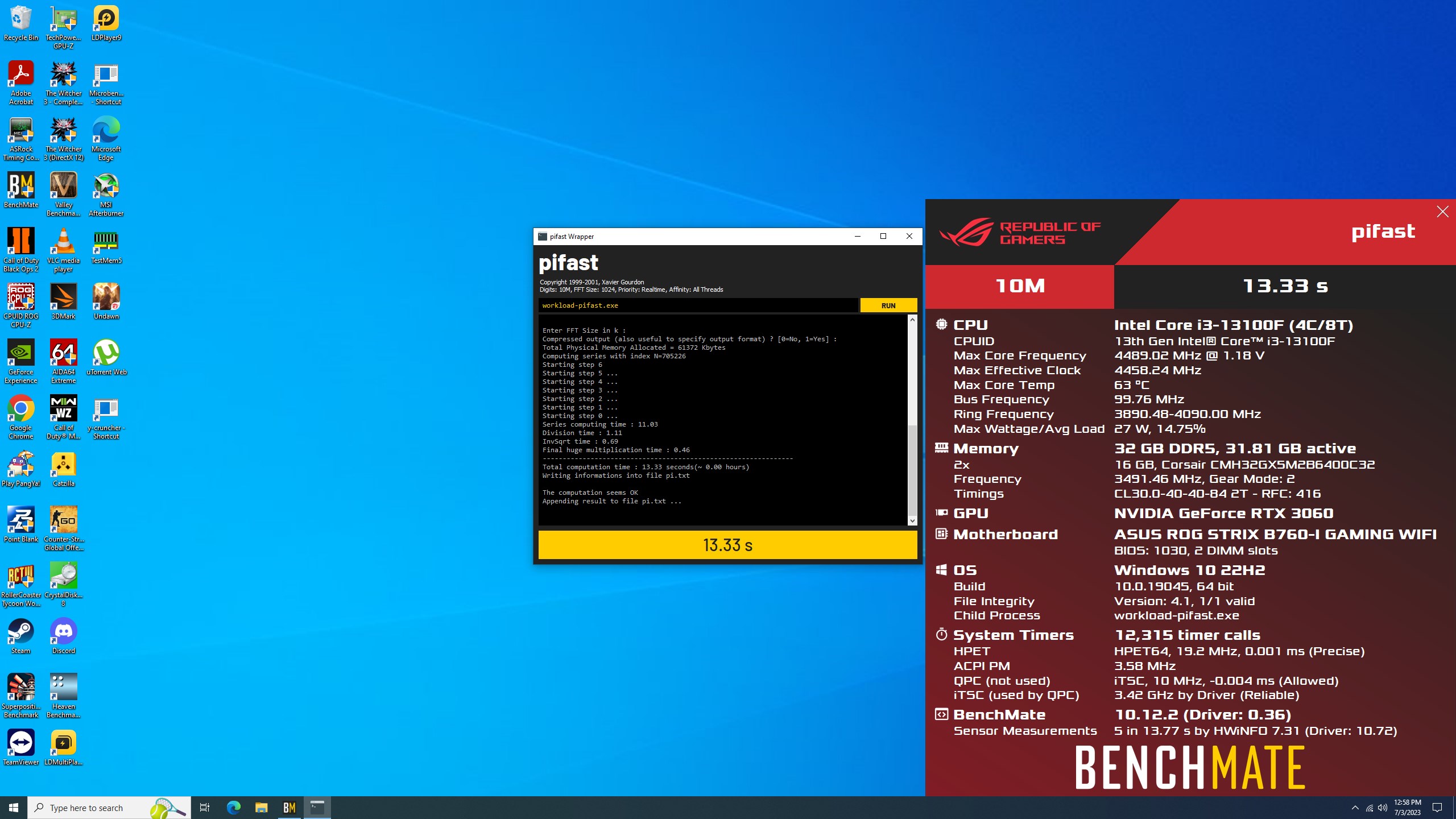
Task: Click the workload-pifast.exe command field
Action: (x=698, y=305)
